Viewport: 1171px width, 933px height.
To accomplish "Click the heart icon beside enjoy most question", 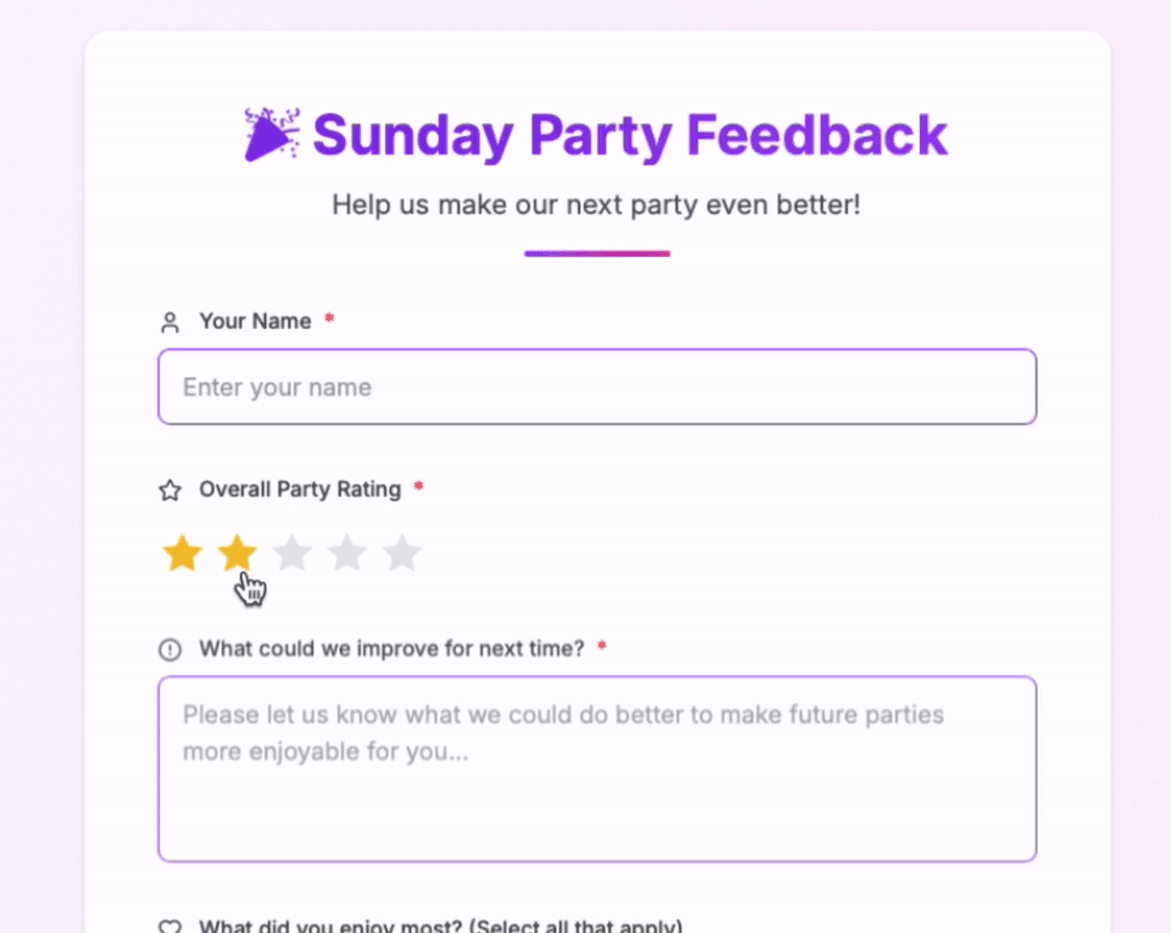I will [170, 926].
